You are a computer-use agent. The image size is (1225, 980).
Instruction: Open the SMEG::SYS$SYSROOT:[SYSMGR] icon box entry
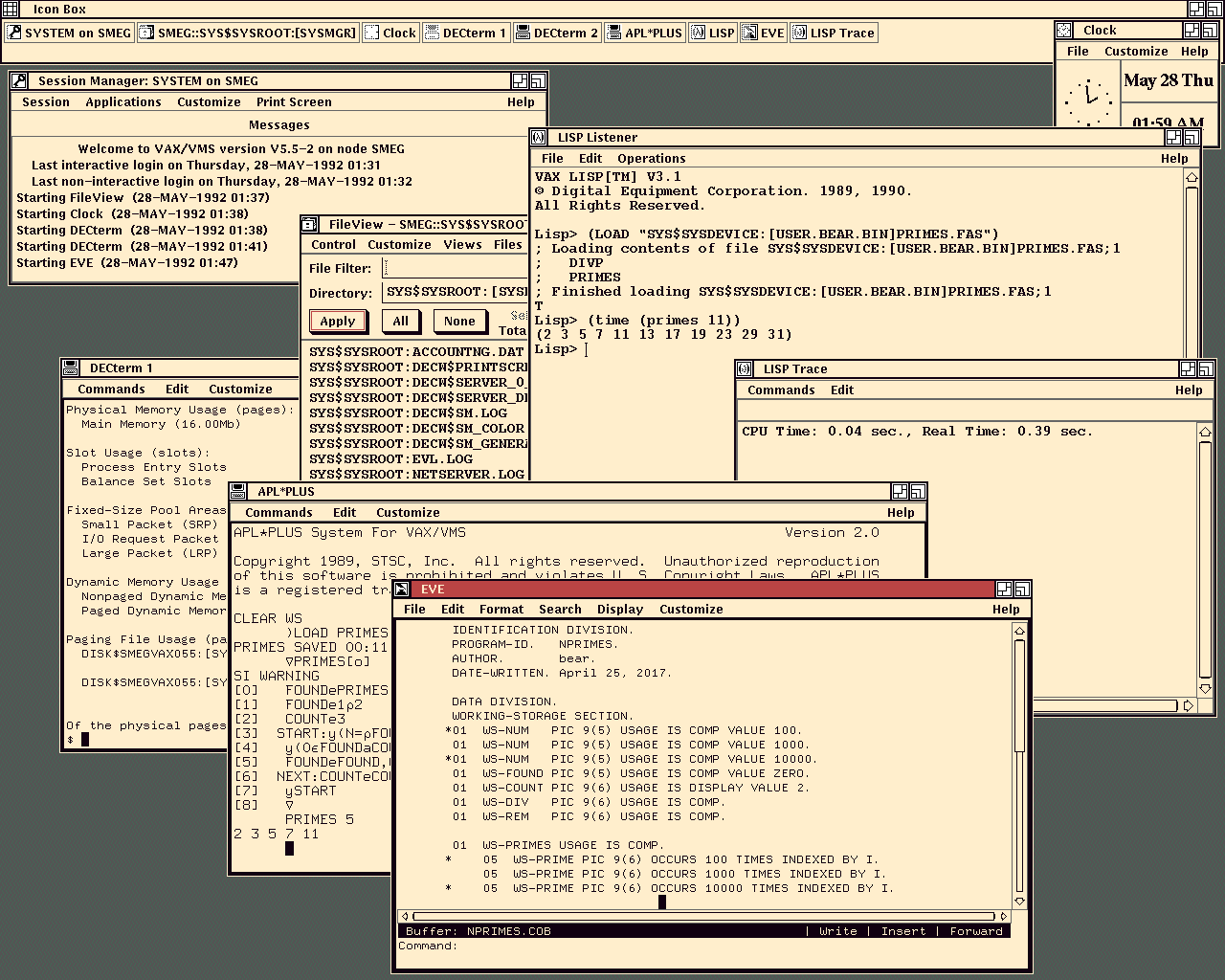click(x=248, y=33)
